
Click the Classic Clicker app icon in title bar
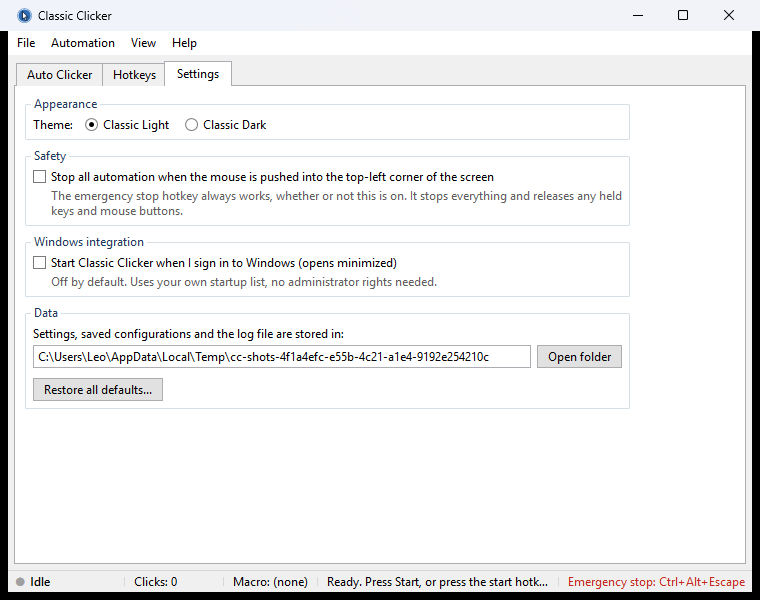point(24,16)
